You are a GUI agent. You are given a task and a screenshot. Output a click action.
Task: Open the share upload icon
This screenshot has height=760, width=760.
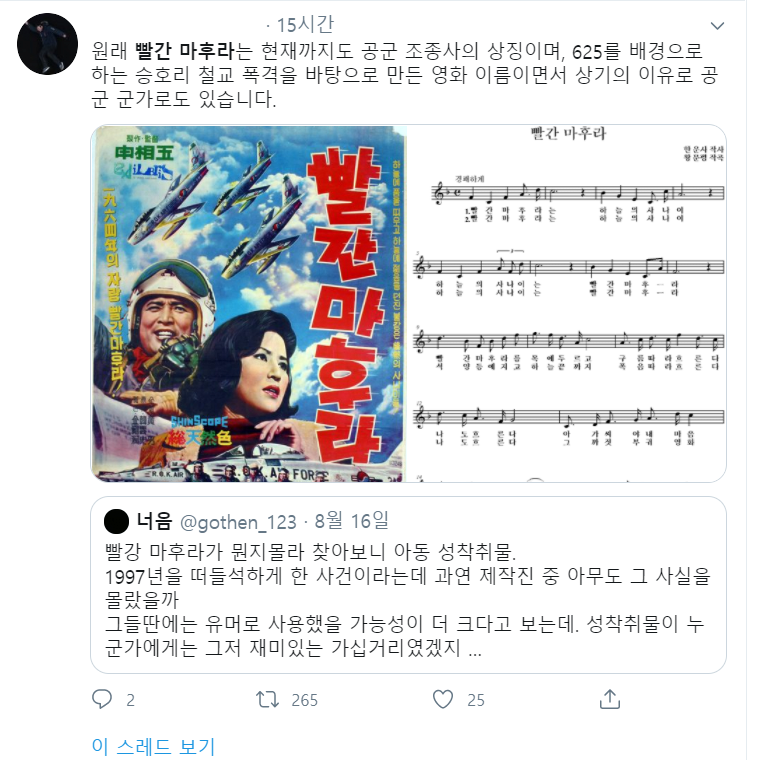tap(610, 699)
